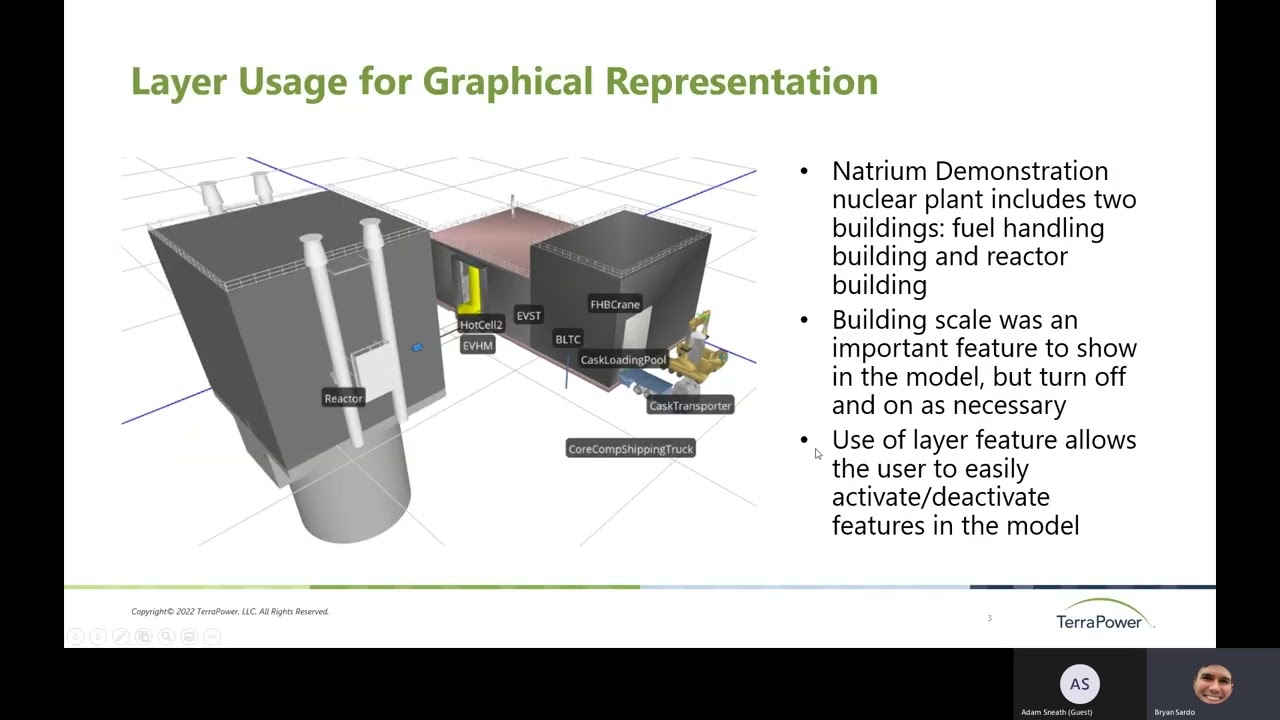
Task: Click the Bryan Sardo participant photo
Action: pos(1213,684)
